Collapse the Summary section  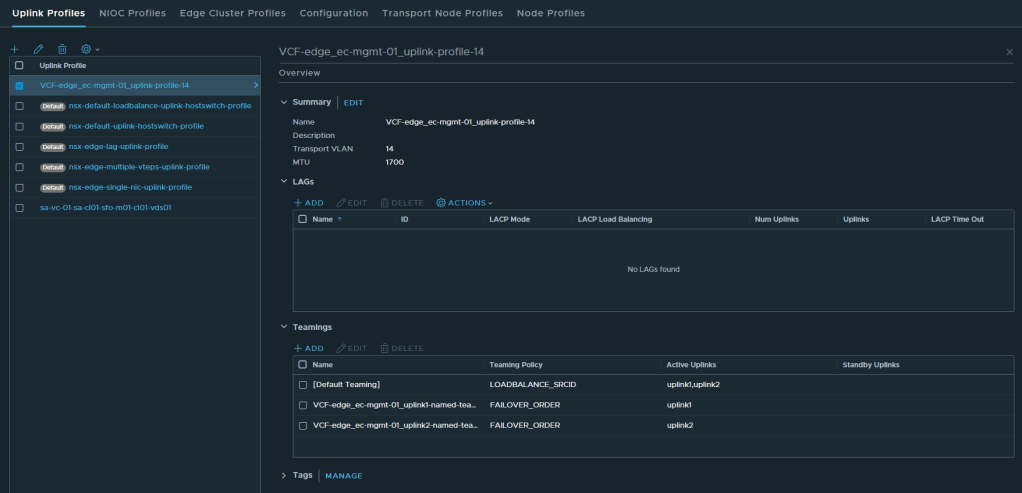point(284,102)
